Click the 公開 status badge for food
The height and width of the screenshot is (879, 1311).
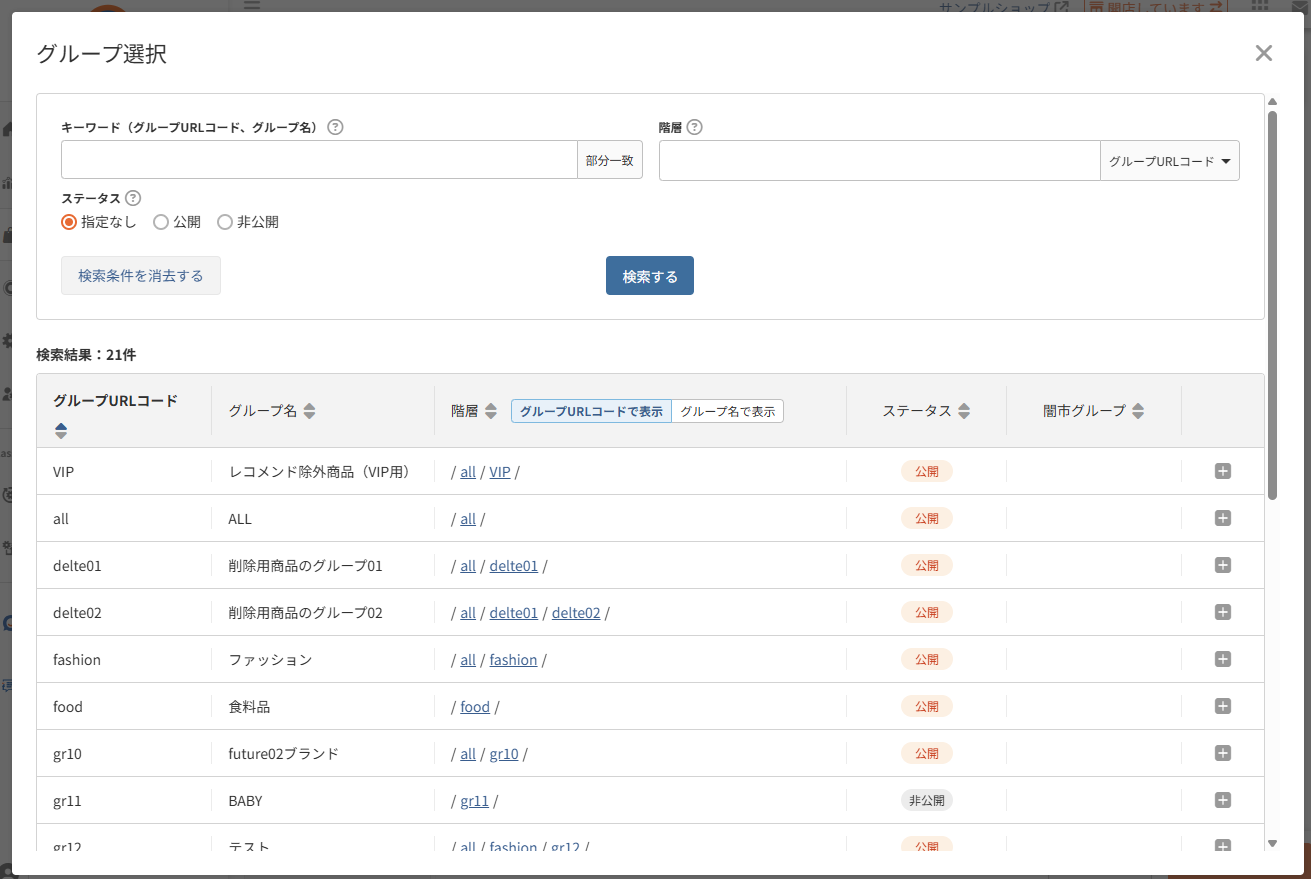[927, 706]
